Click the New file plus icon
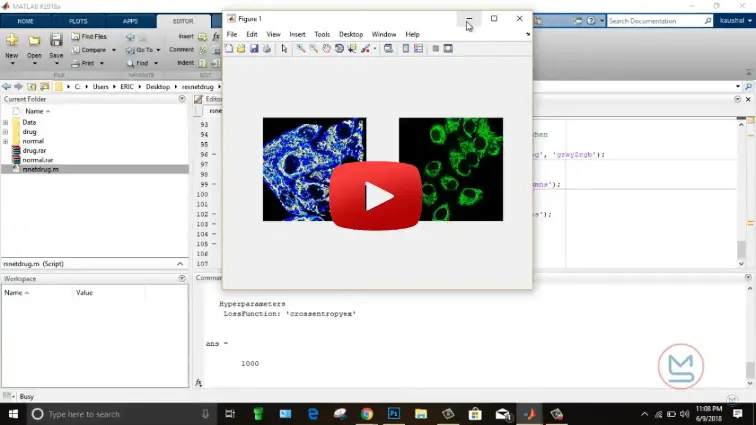The height and width of the screenshot is (425, 756). pos(12,41)
